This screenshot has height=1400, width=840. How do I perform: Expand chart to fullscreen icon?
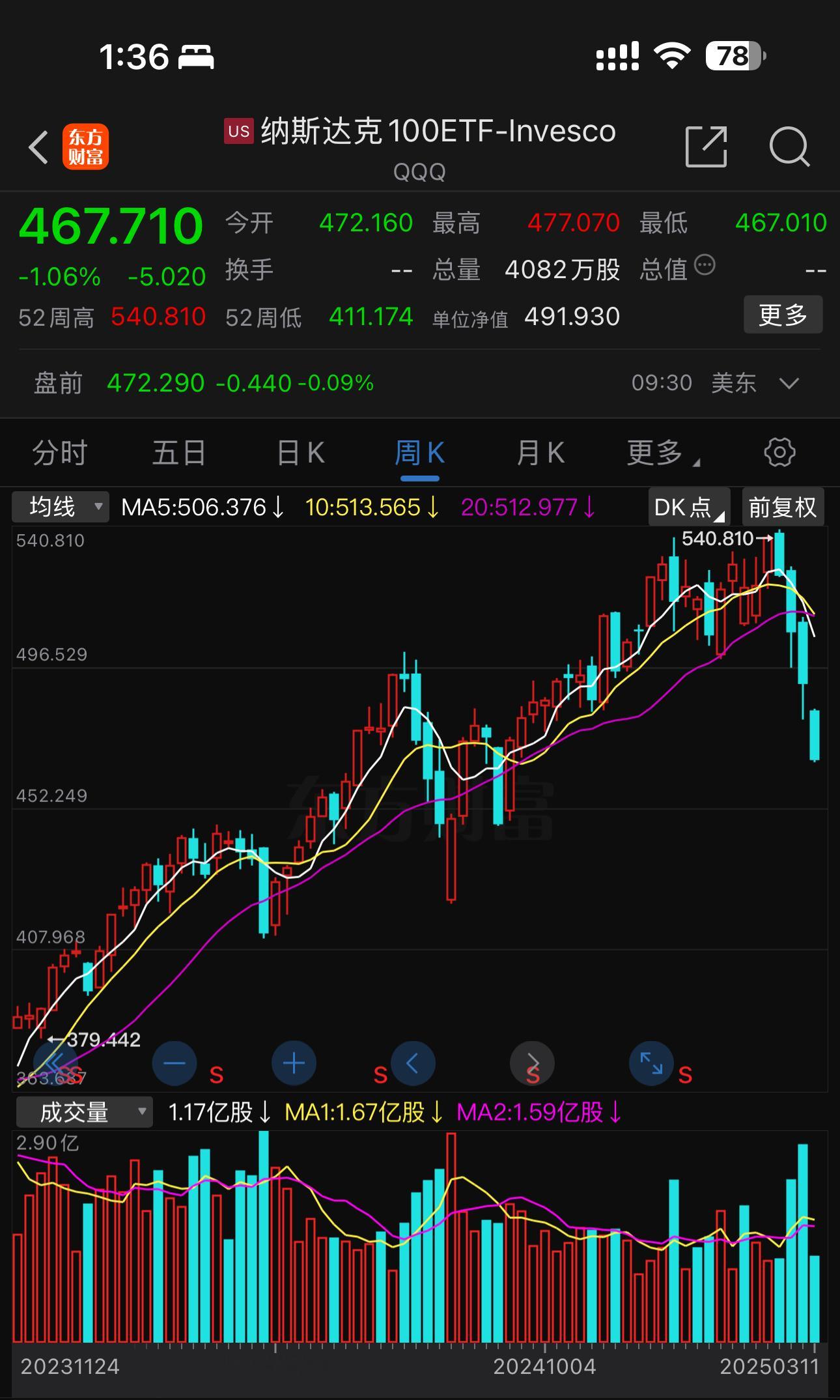[651, 1063]
